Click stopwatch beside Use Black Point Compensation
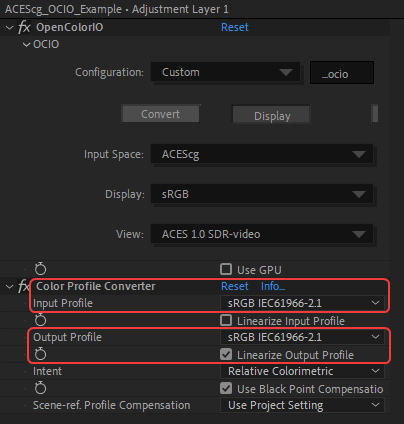 pos(40,388)
